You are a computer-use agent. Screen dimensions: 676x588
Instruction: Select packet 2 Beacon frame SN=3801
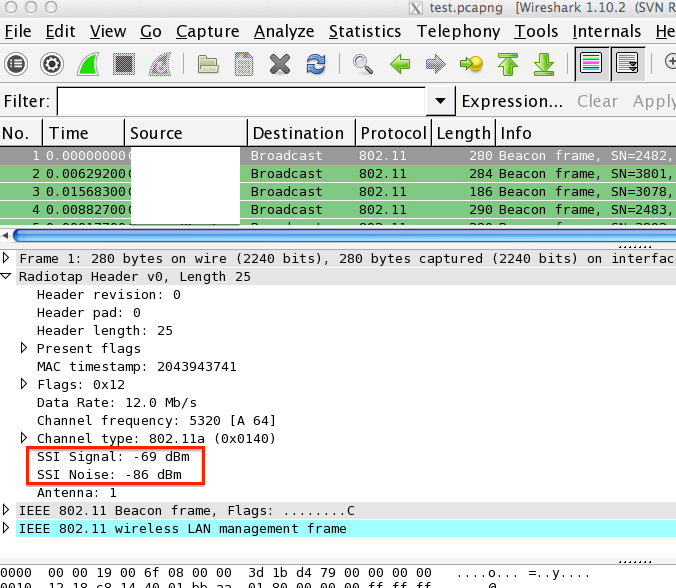coord(338,174)
